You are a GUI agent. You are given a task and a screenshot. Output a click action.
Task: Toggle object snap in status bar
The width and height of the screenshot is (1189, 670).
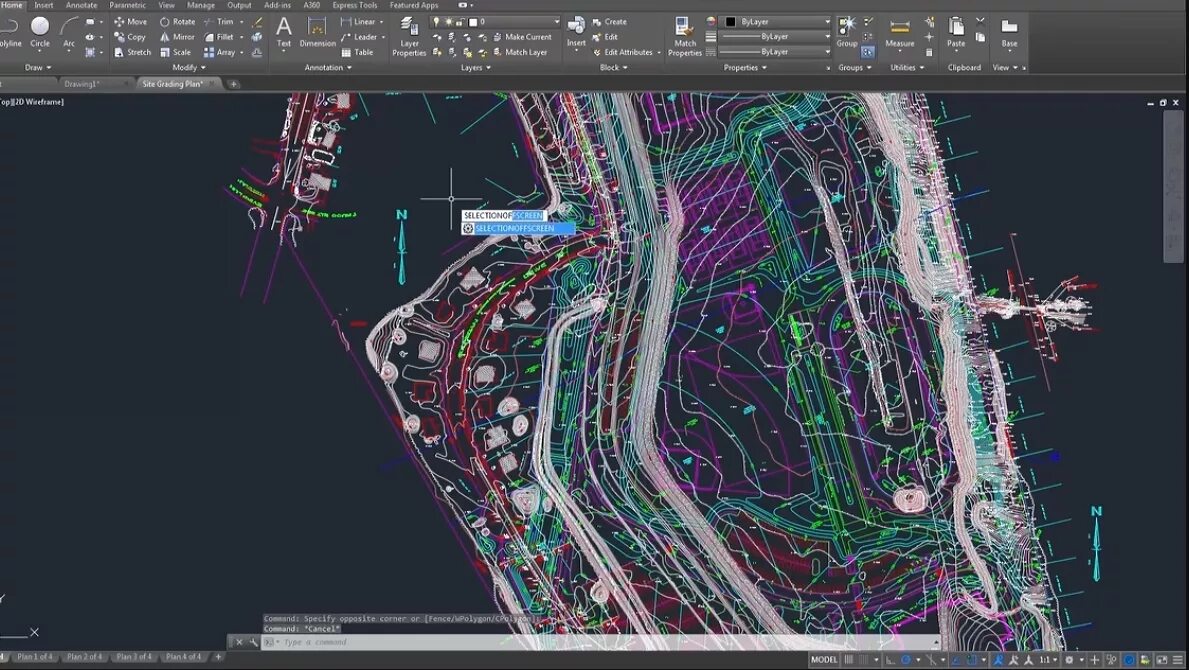pyautogui.click(x=972, y=659)
